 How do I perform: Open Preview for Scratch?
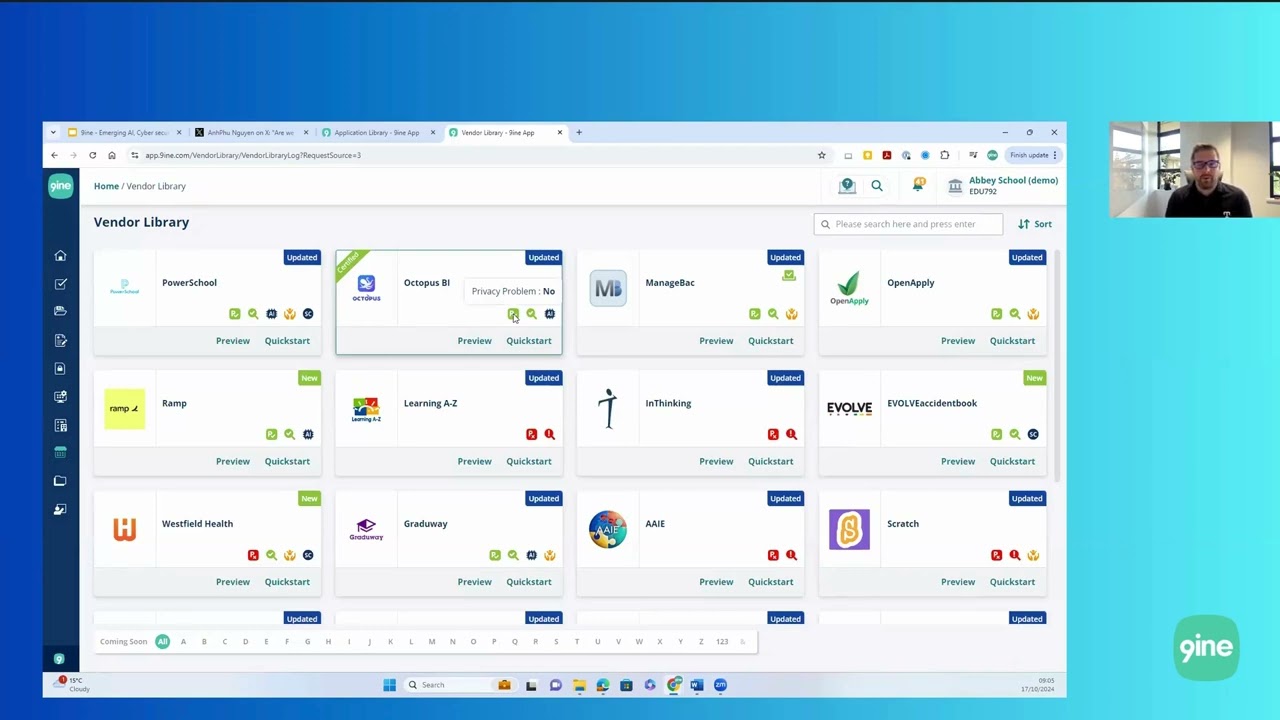point(958,582)
